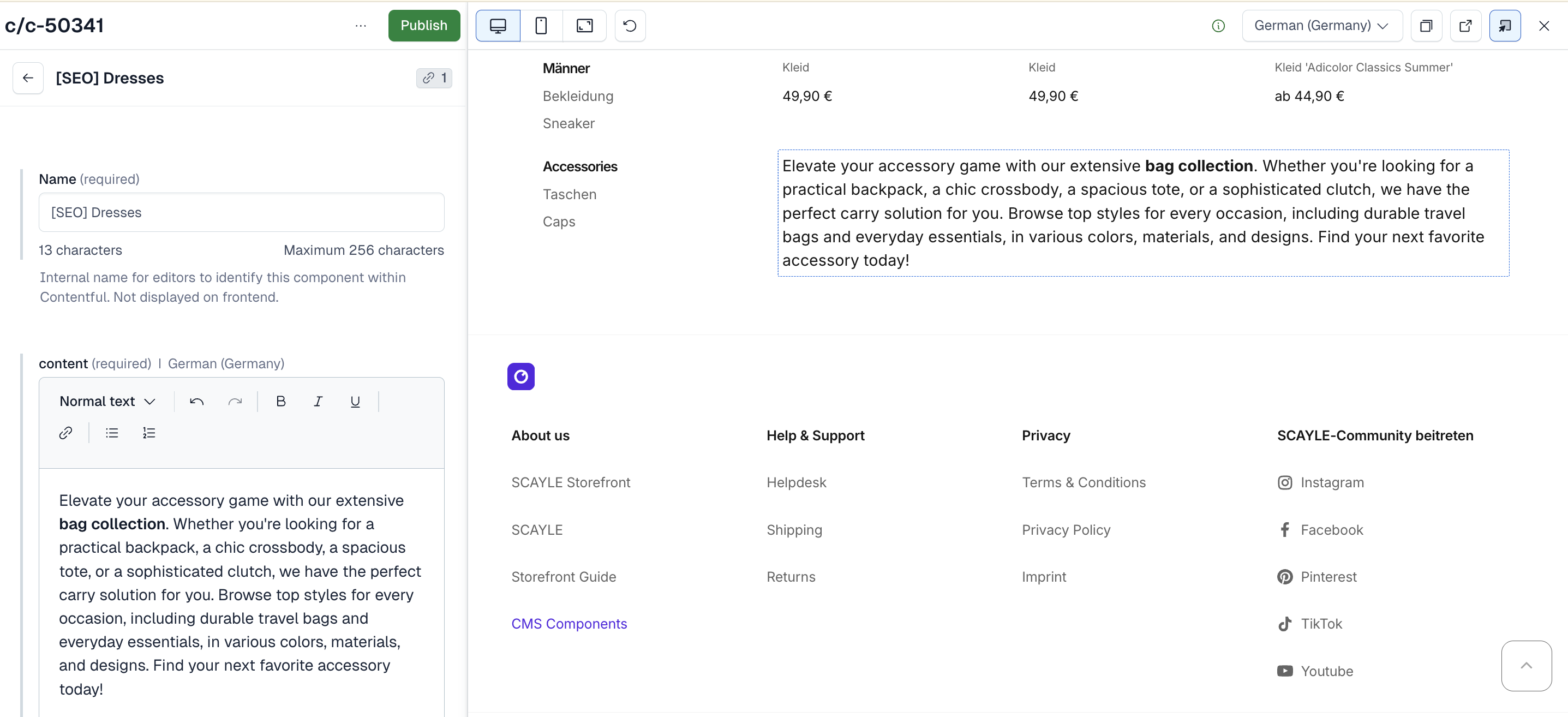Viewport: 1568px width, 717px height.
Task: Insert a hyperlink using the link icon
Action: [65, 433]
